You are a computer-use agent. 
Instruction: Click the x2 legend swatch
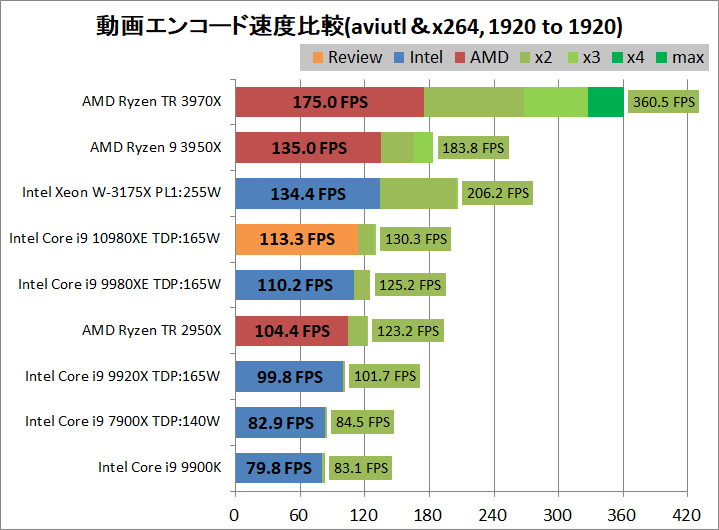(525, 58)
